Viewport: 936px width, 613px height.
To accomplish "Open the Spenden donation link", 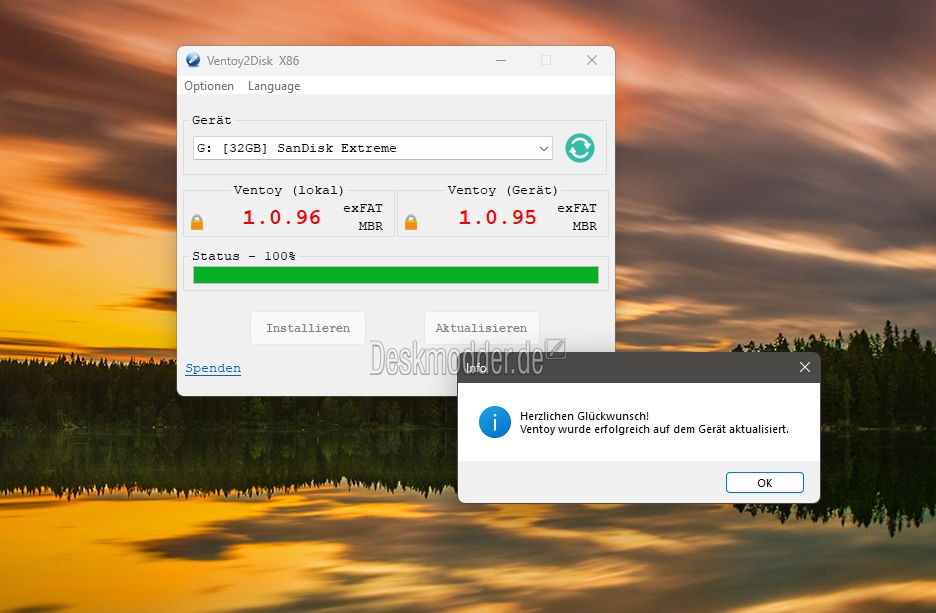I will 213,368.
